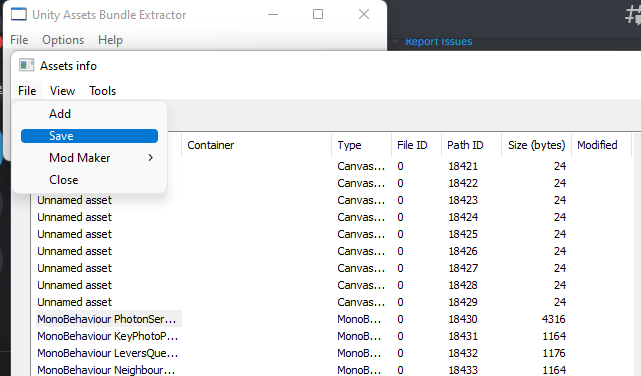Open the View menu in Assets info
The height and width of the screenshot is (376, 641).
62,91
